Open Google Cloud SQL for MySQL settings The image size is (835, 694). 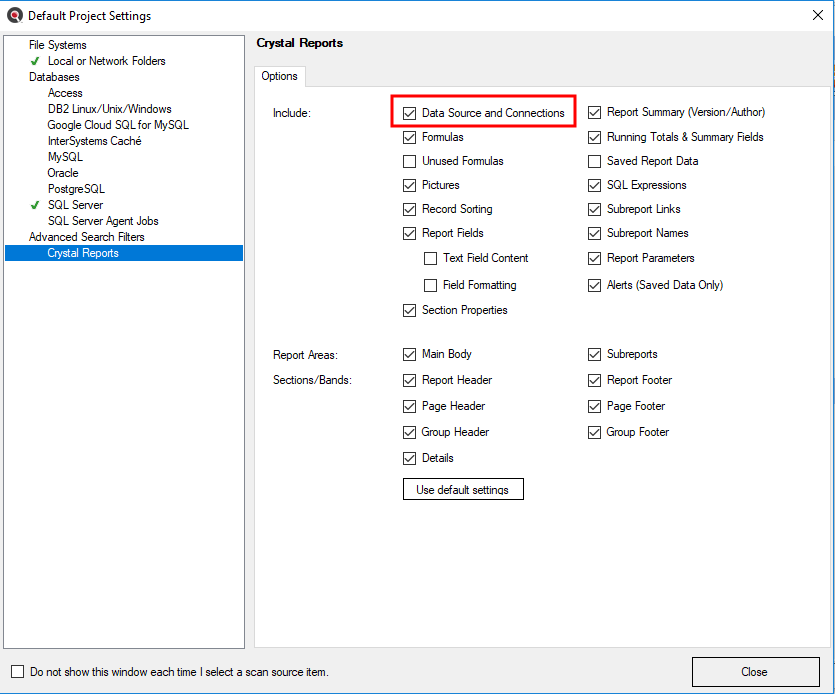coord(118,125)
